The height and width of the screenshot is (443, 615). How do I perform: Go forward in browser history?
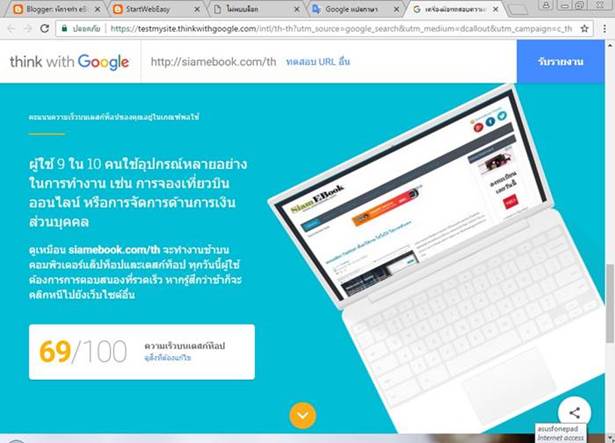[28, 29]
